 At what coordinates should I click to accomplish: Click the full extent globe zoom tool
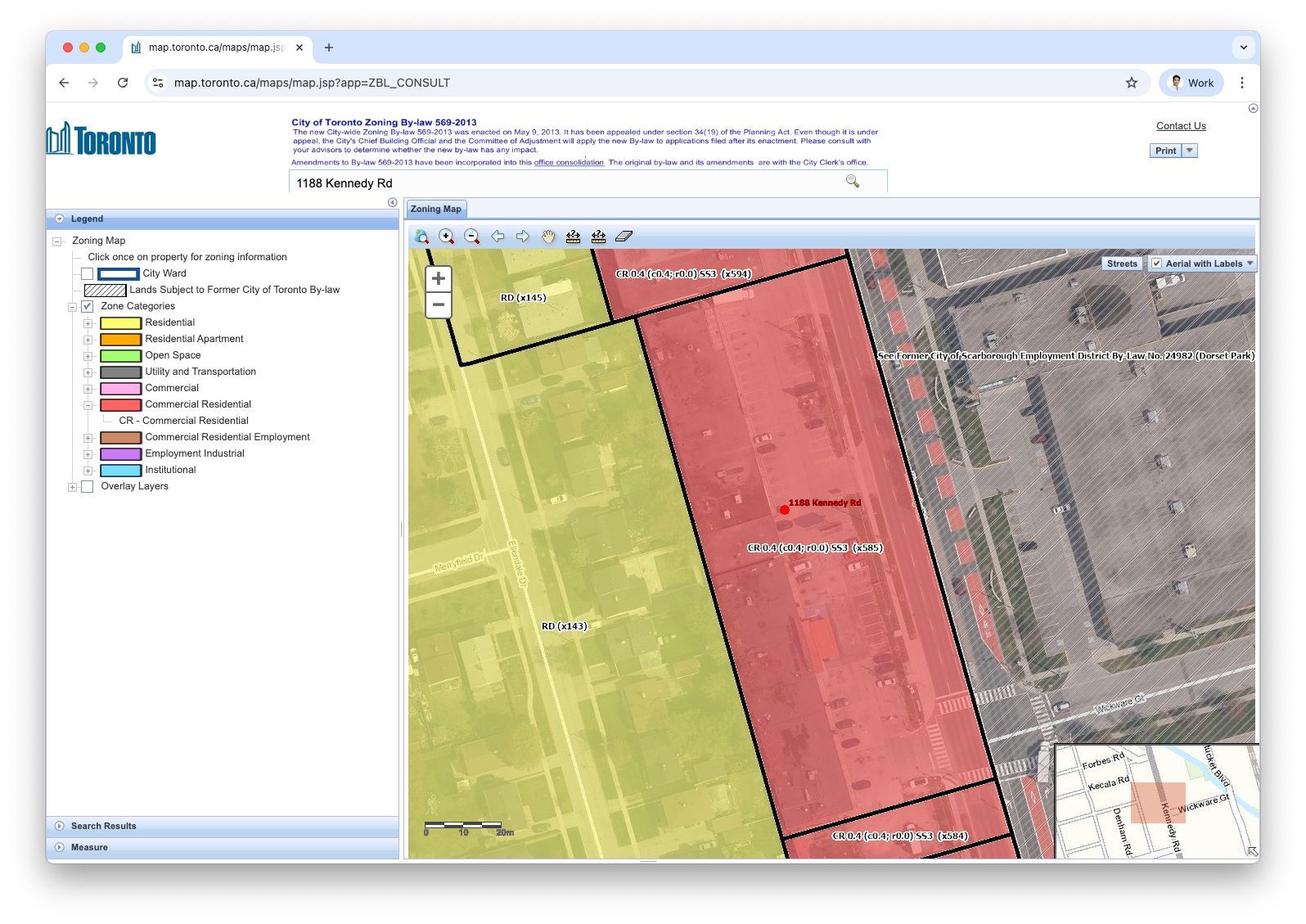421,237
